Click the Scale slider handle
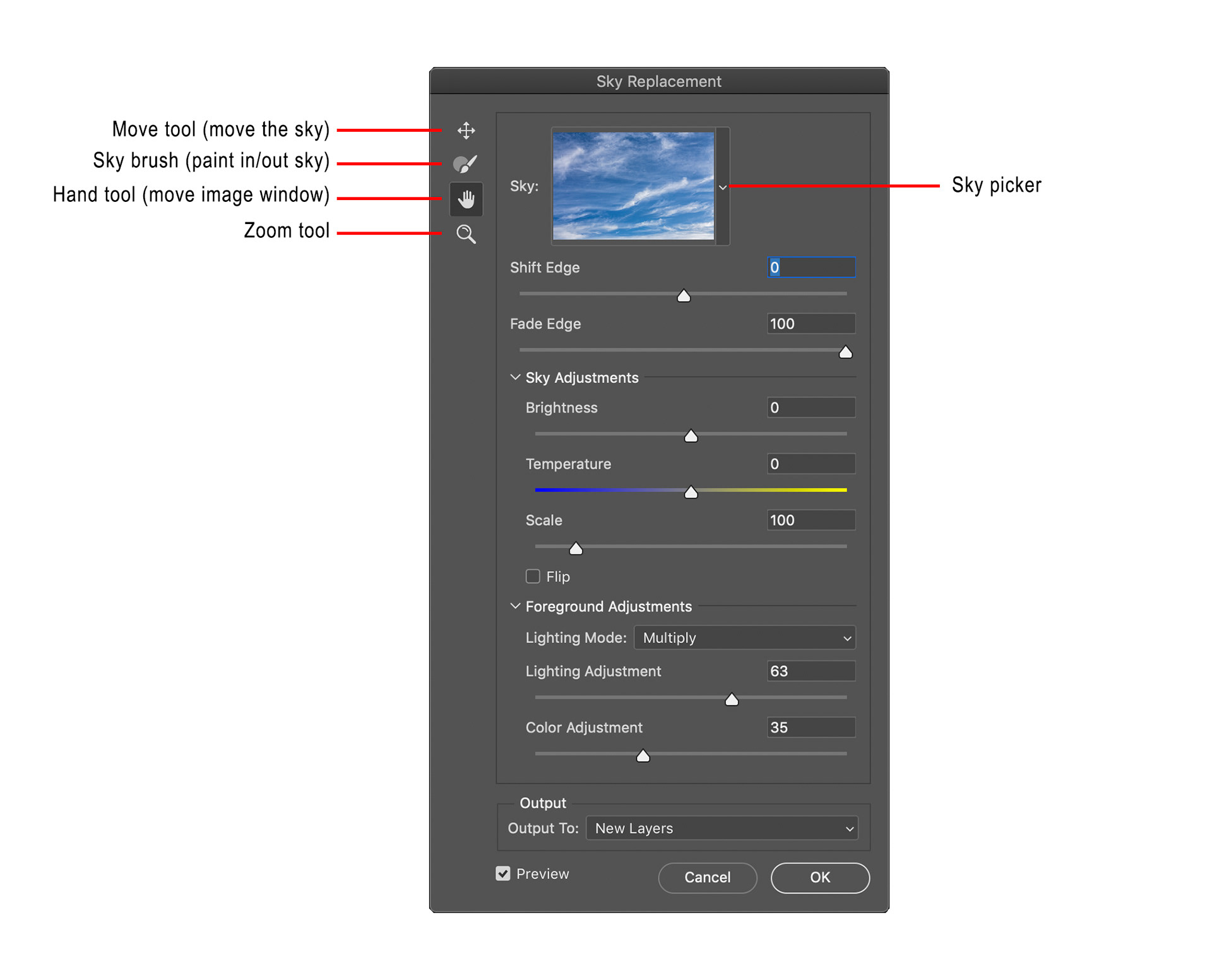1212x980 pixels. (576, 548)
